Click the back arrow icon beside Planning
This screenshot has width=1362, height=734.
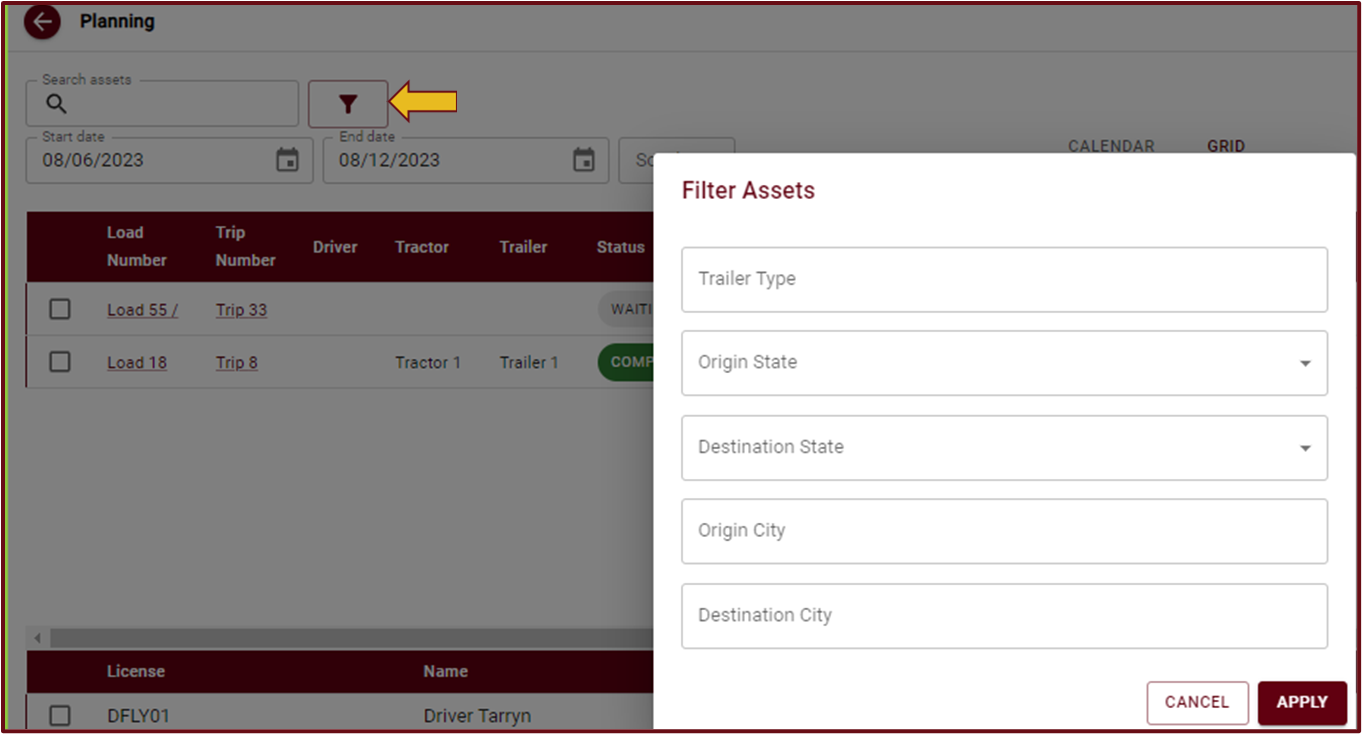42,22
